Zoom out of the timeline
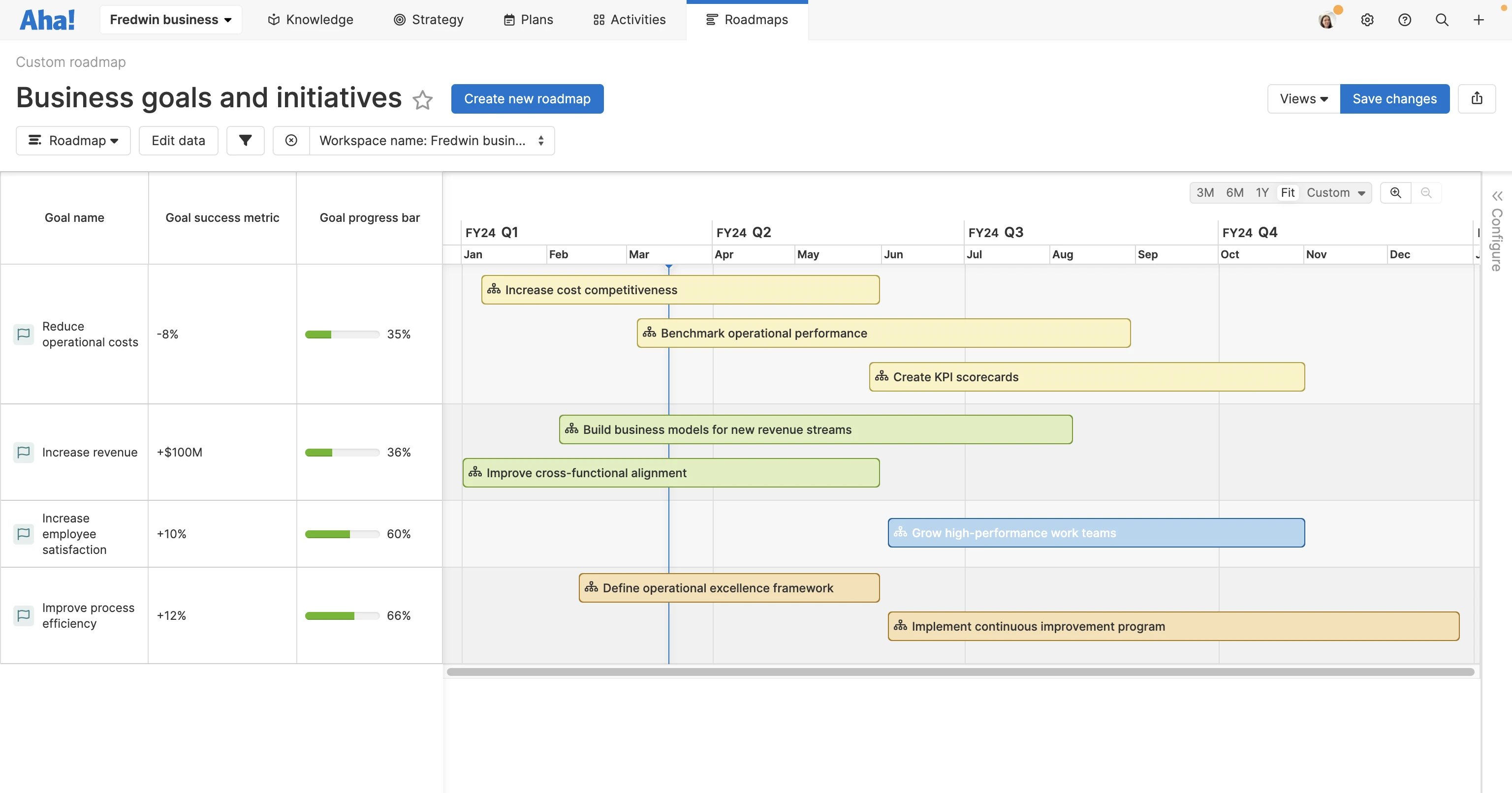This screenshot has height=793, width=1512. (1427, 192)
